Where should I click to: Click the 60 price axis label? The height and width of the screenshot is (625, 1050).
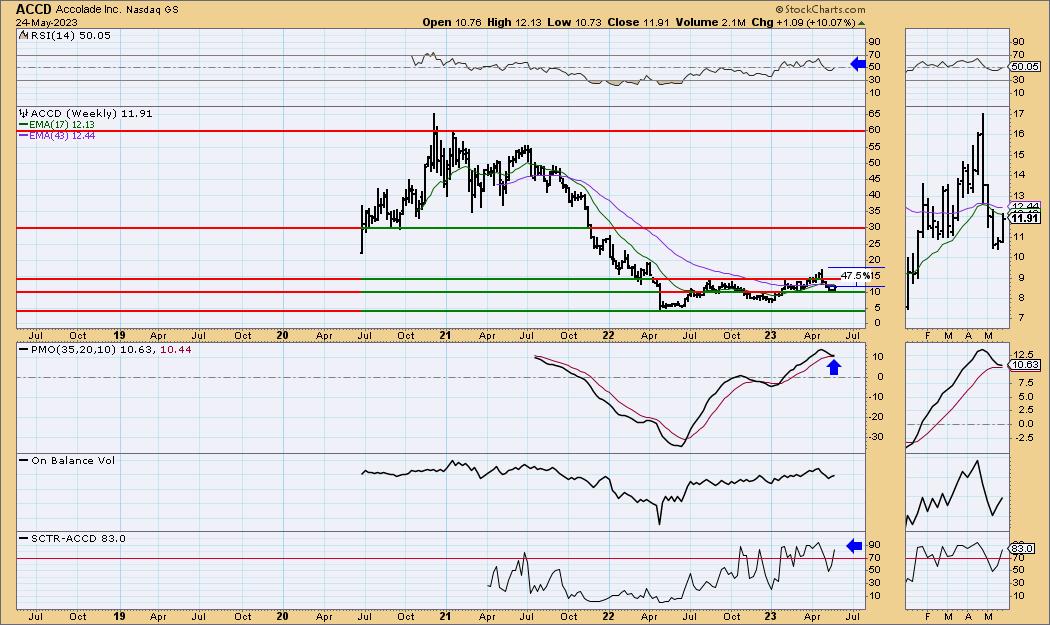point(874,130)
